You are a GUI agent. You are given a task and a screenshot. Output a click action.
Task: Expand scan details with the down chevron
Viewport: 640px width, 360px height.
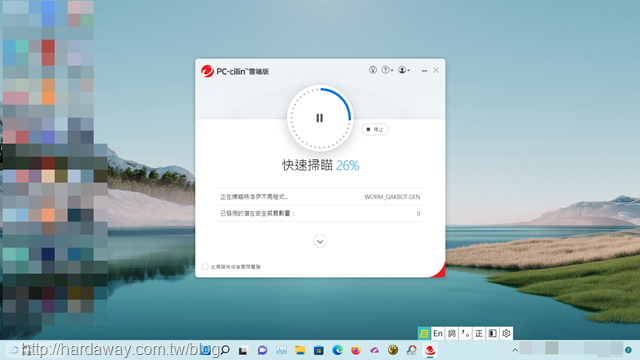[320, 241]
